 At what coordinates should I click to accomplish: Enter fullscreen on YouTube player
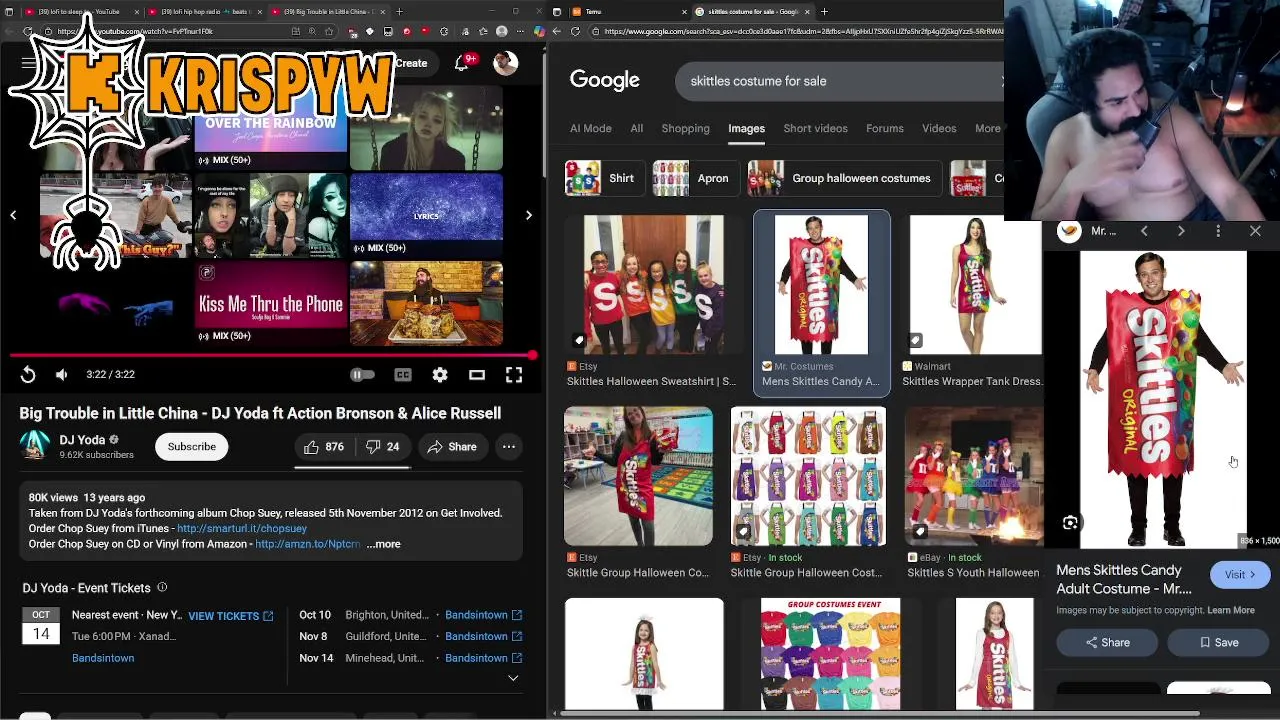(514, 375)
